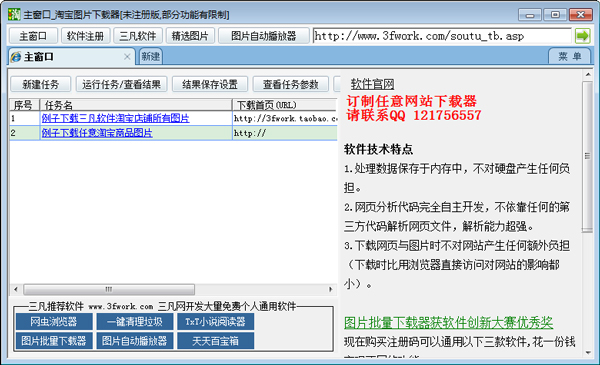
Task: Open the 菜单 menu button
Action: pyautogui.click(x=570, y=57)
